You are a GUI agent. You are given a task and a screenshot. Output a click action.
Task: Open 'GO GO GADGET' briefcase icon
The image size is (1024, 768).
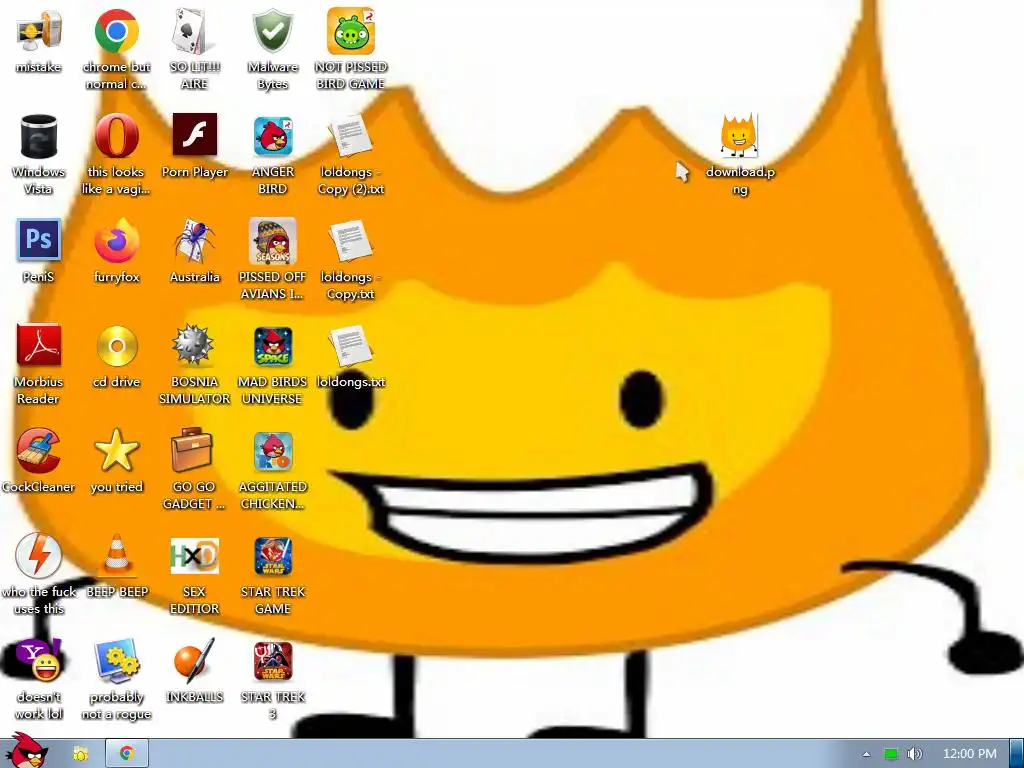tap(192, 450)
